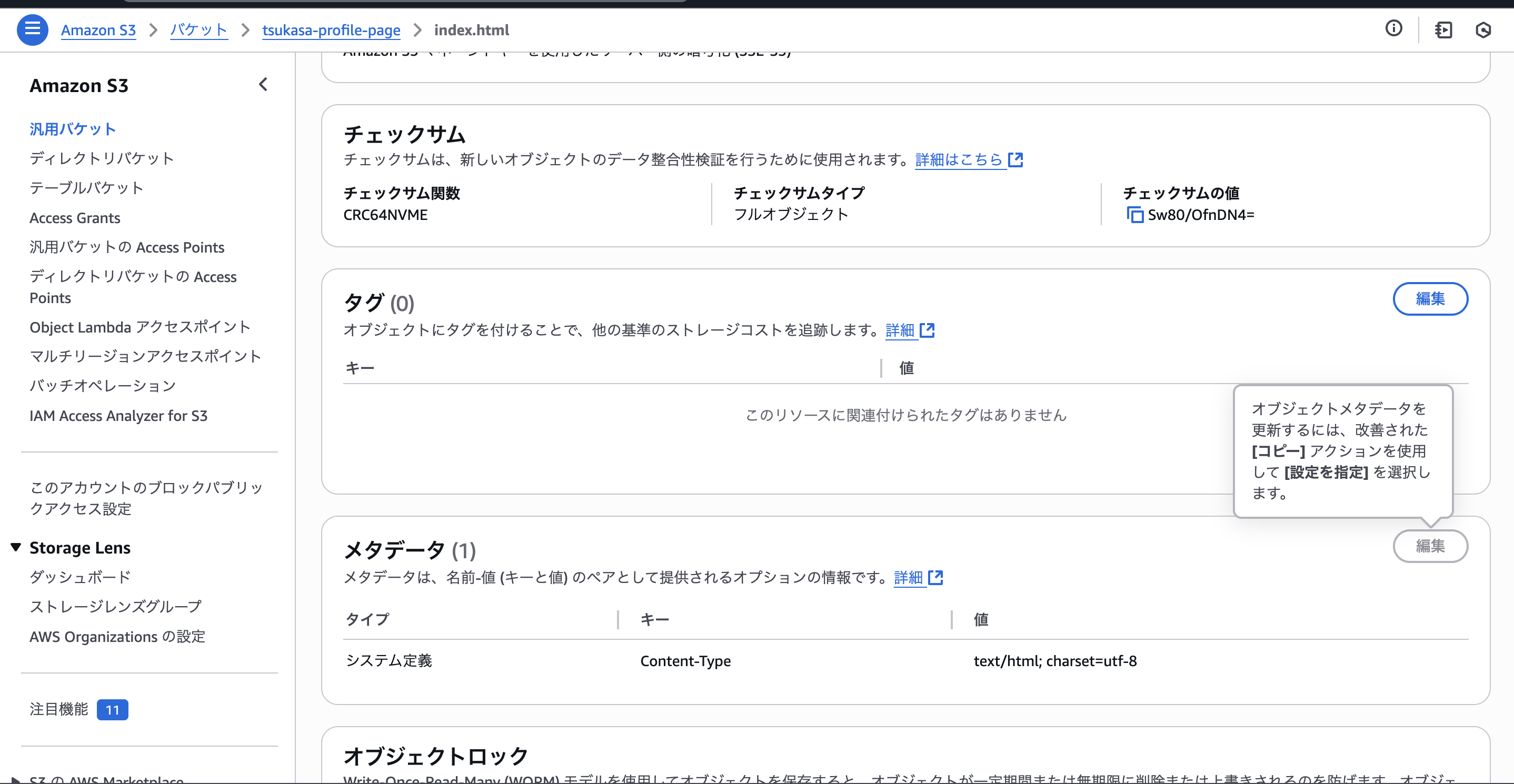Select 汎用バケット in sidebar
This screenshot has height=784, width=1514.
[73, 129]
